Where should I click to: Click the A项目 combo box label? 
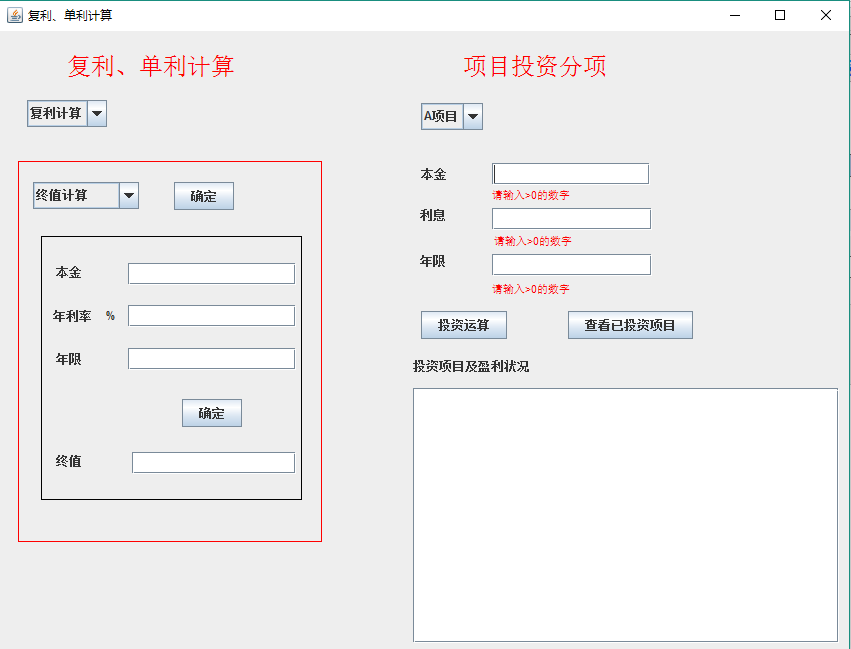click(x=442, y=117)
